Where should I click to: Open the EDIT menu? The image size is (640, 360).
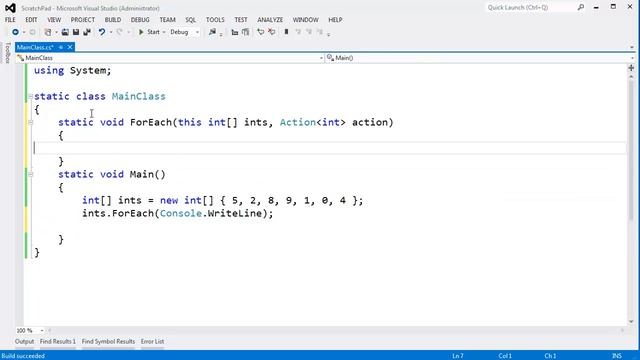pyautogui.click(x=31, y=20)
